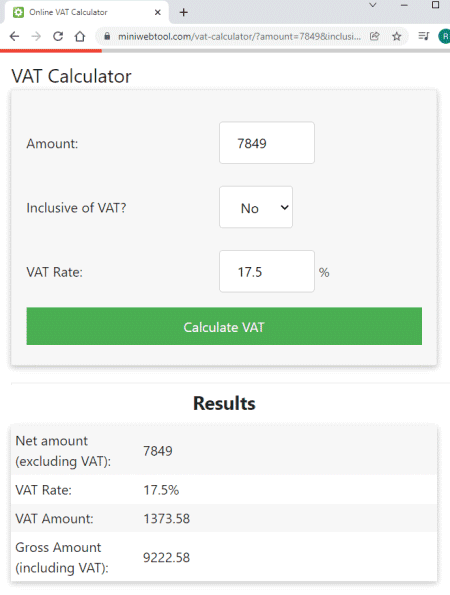Click the miniwebtool.com address bar URL

pyautogui.click(x=239, y=36)
